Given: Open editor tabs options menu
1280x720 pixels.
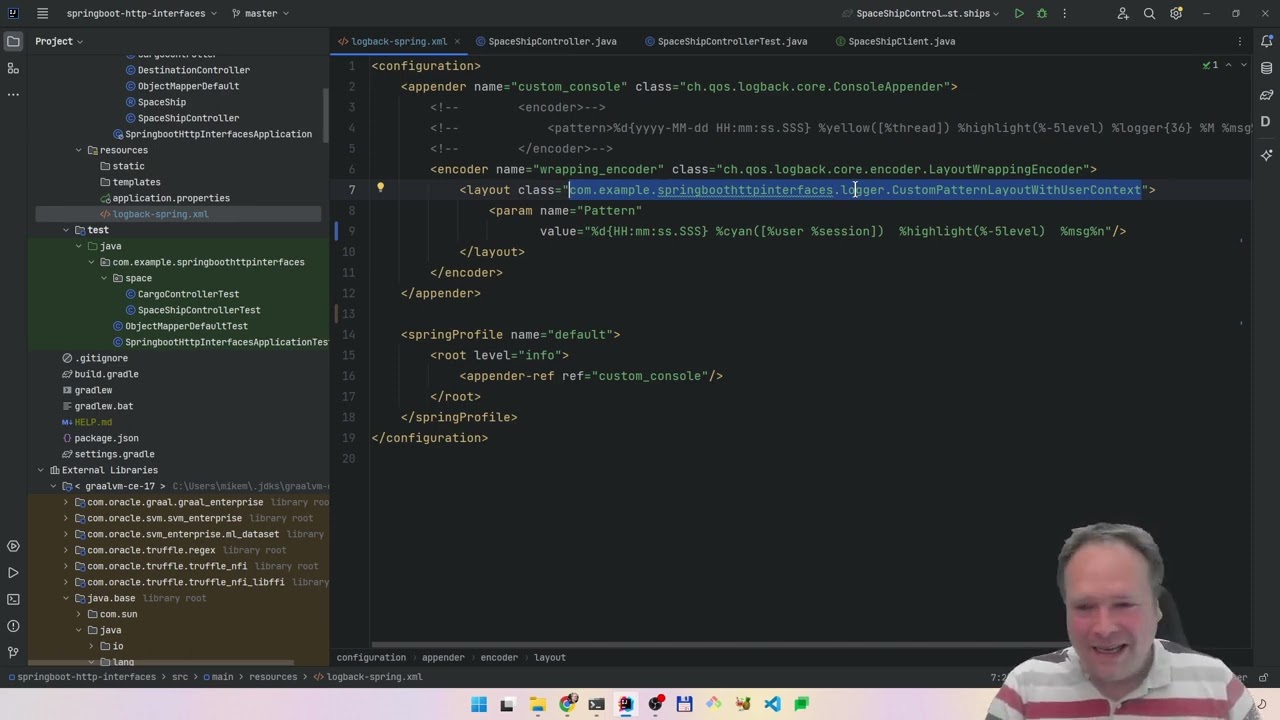Looking at the screenshot, I should coord(1240,41).
